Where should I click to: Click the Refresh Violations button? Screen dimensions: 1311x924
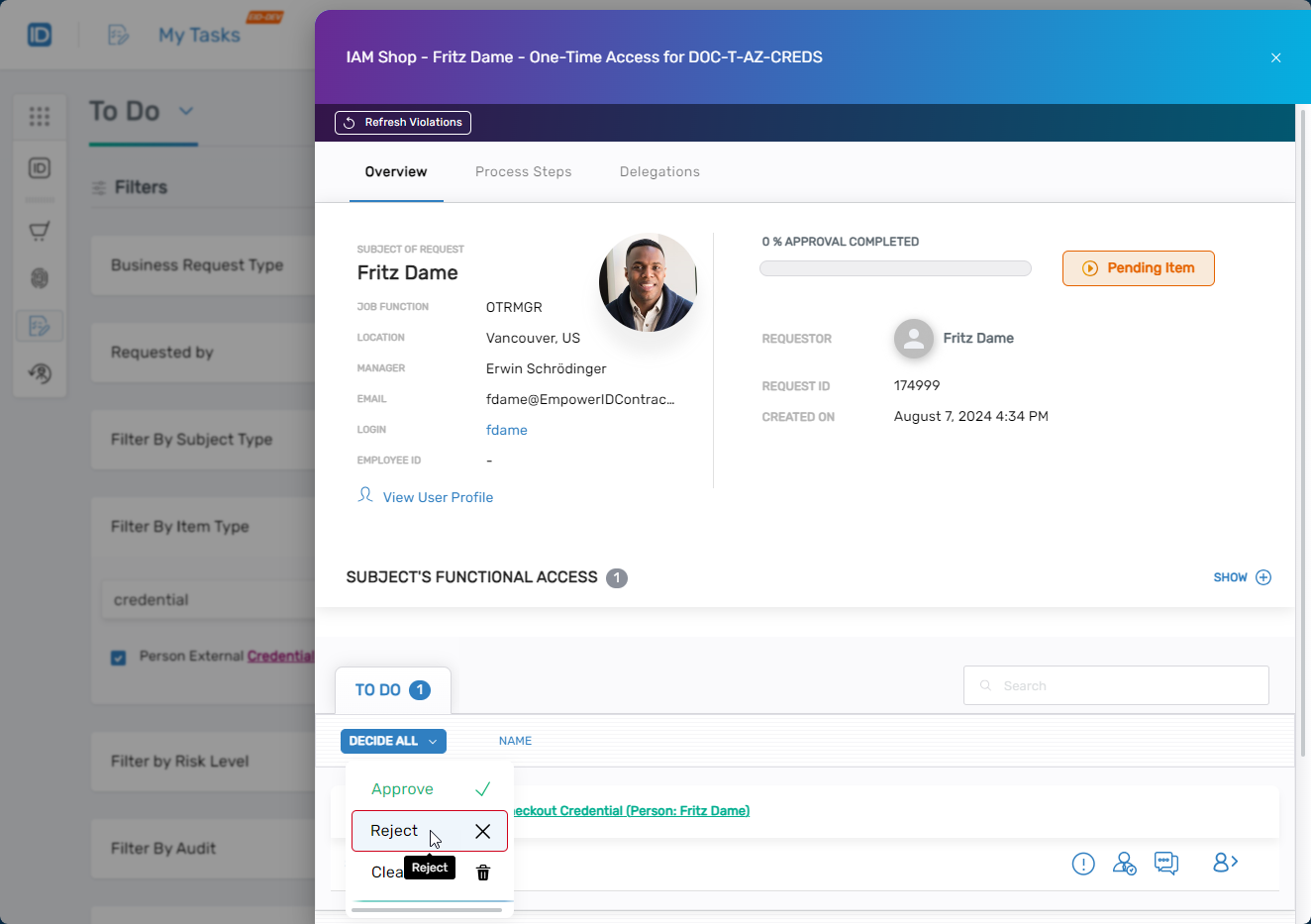click(x=403, y=123)
